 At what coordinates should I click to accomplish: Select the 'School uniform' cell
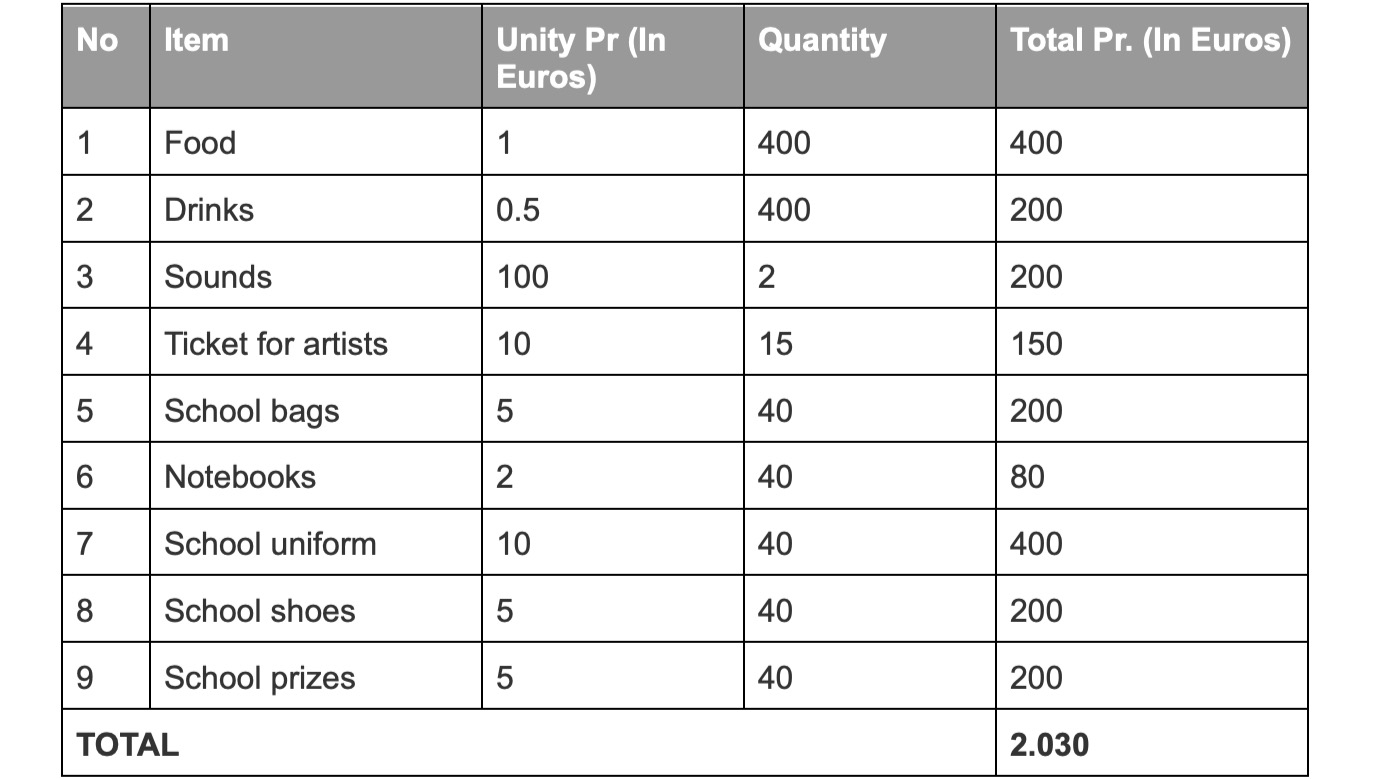316,543
